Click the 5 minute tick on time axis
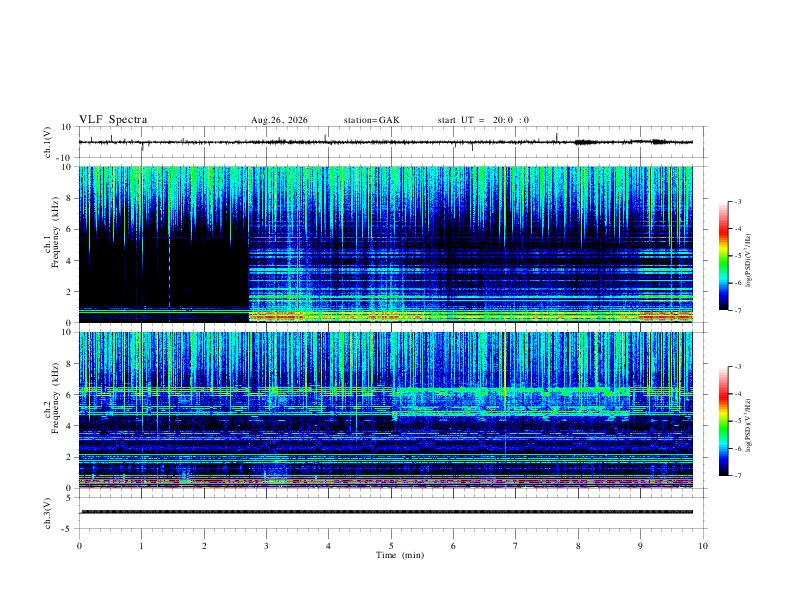792x612 pixels. pos(391,546)
